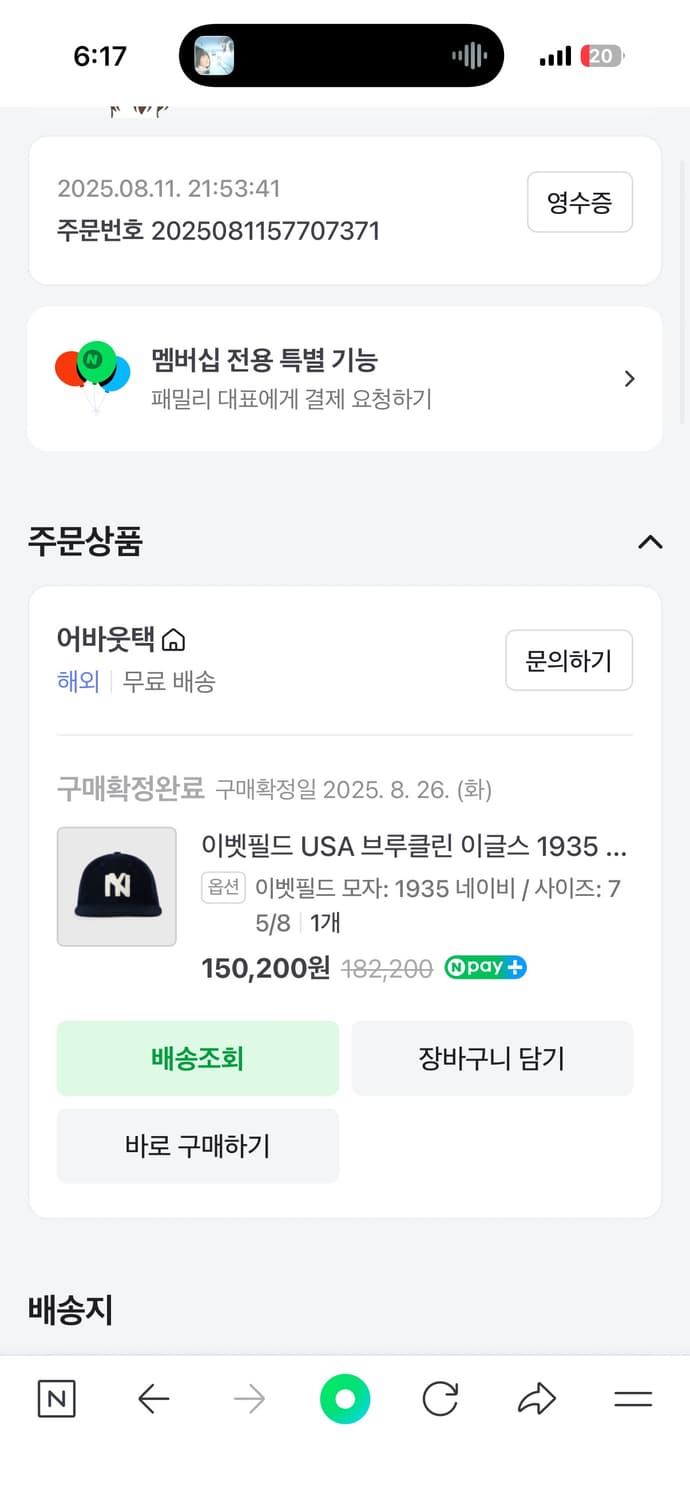Tap the forward navigation arrow
The width and height of the screenshot is (690, 1500).
pos(249,1399)
